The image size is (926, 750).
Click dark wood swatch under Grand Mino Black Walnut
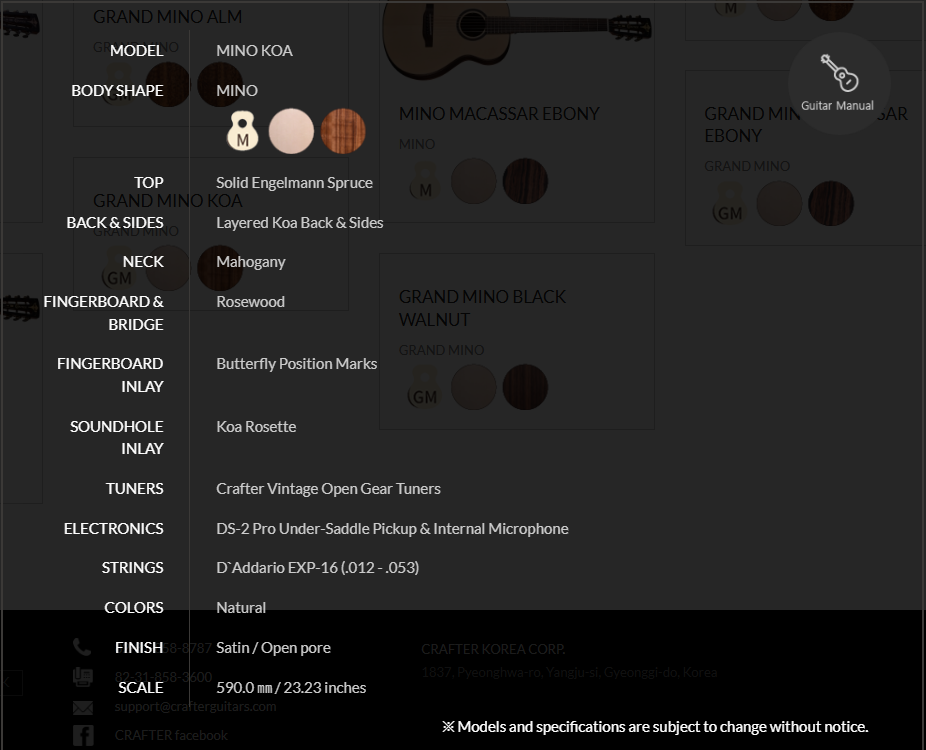coord(525,387)
